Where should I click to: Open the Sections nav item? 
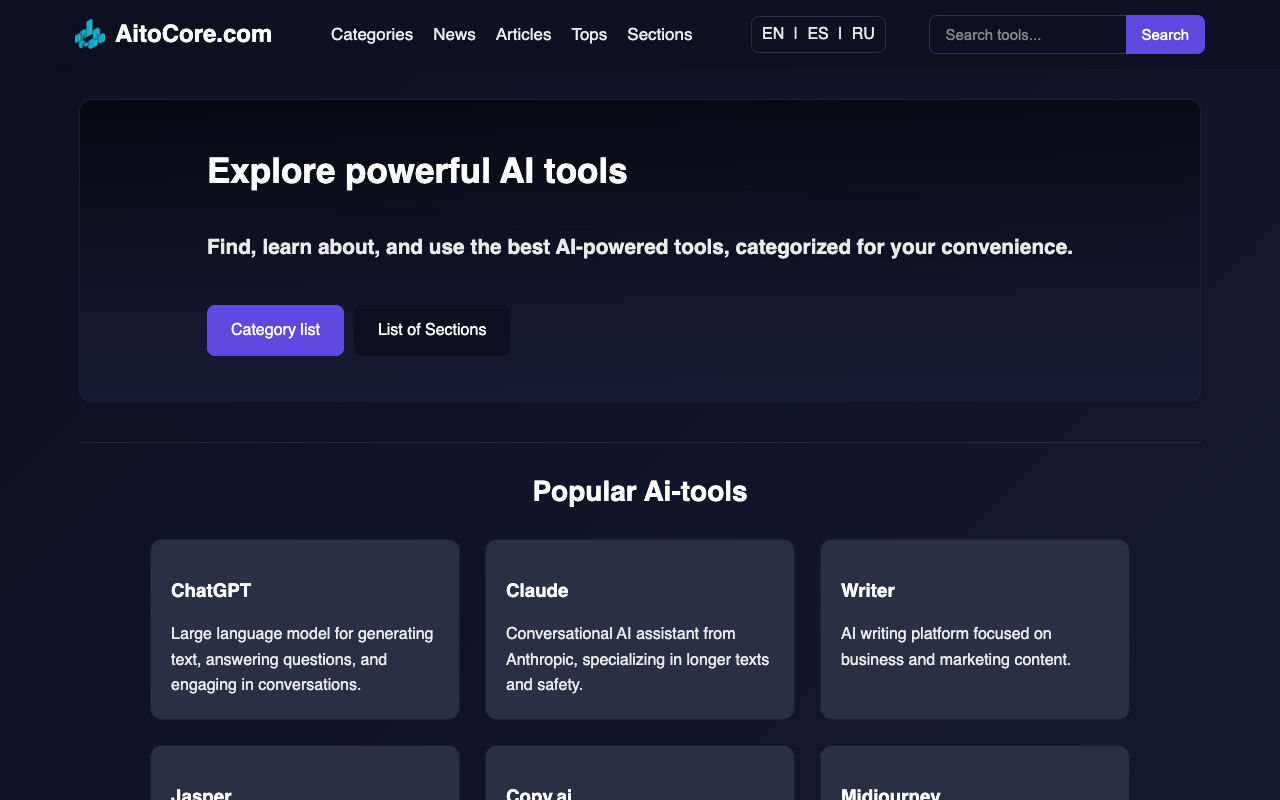point(659,34)
